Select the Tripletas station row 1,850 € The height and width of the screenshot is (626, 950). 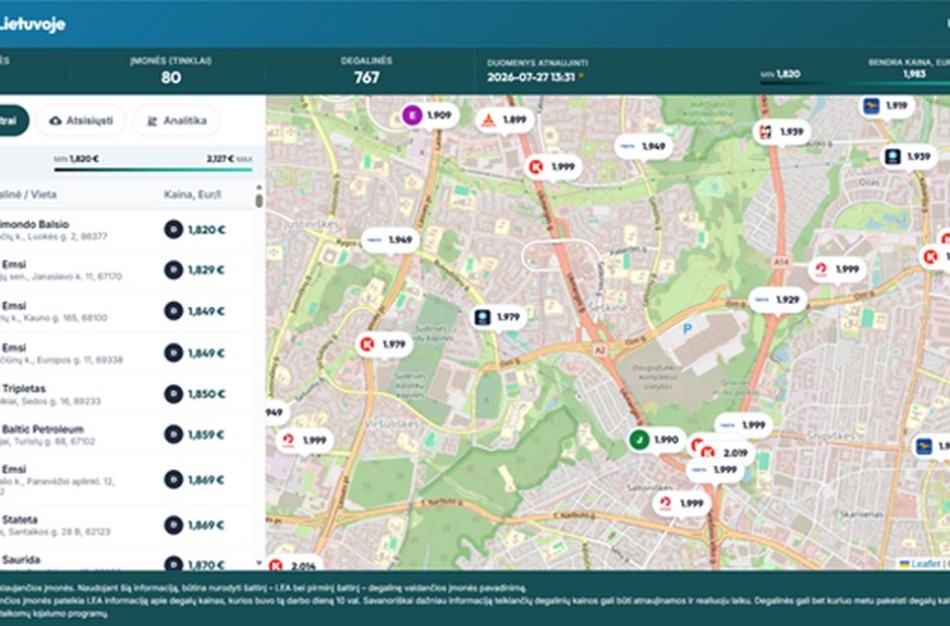(127, 394)
